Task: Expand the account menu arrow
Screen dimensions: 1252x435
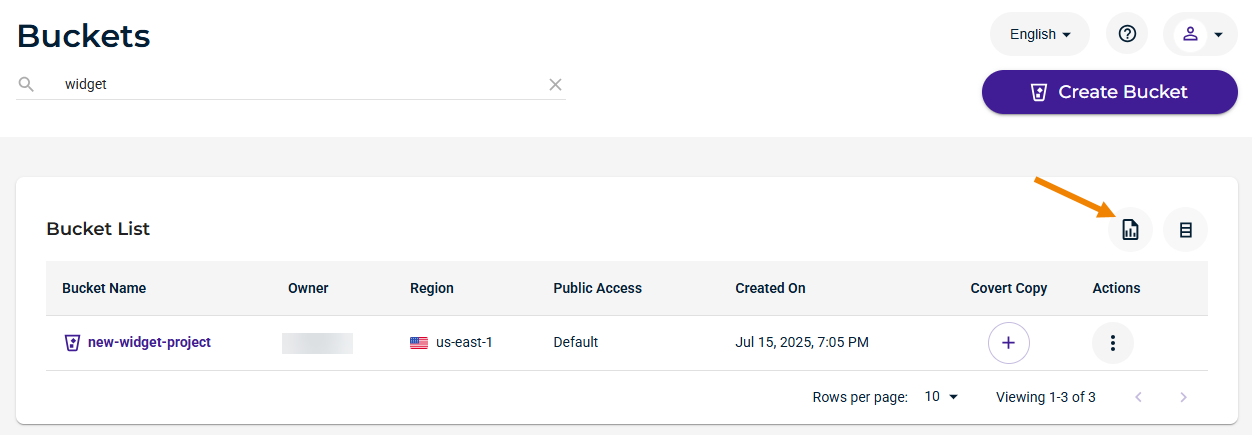Action: click(x=1218, y=35)
